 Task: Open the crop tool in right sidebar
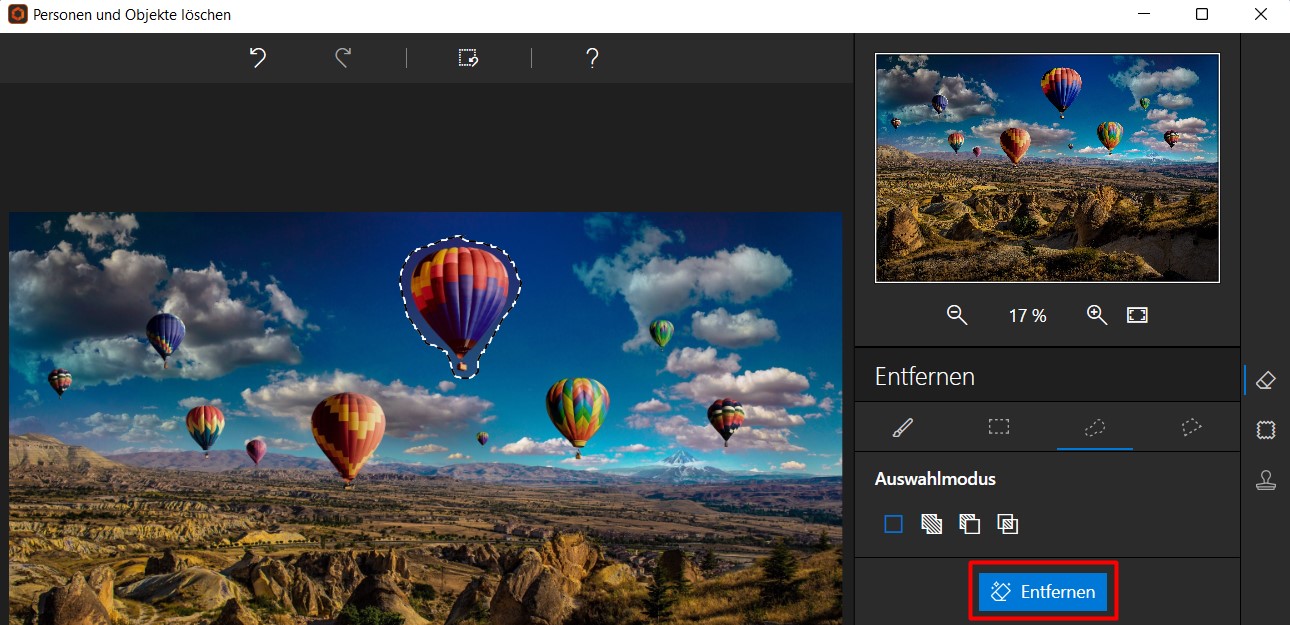pos(1265,430)
